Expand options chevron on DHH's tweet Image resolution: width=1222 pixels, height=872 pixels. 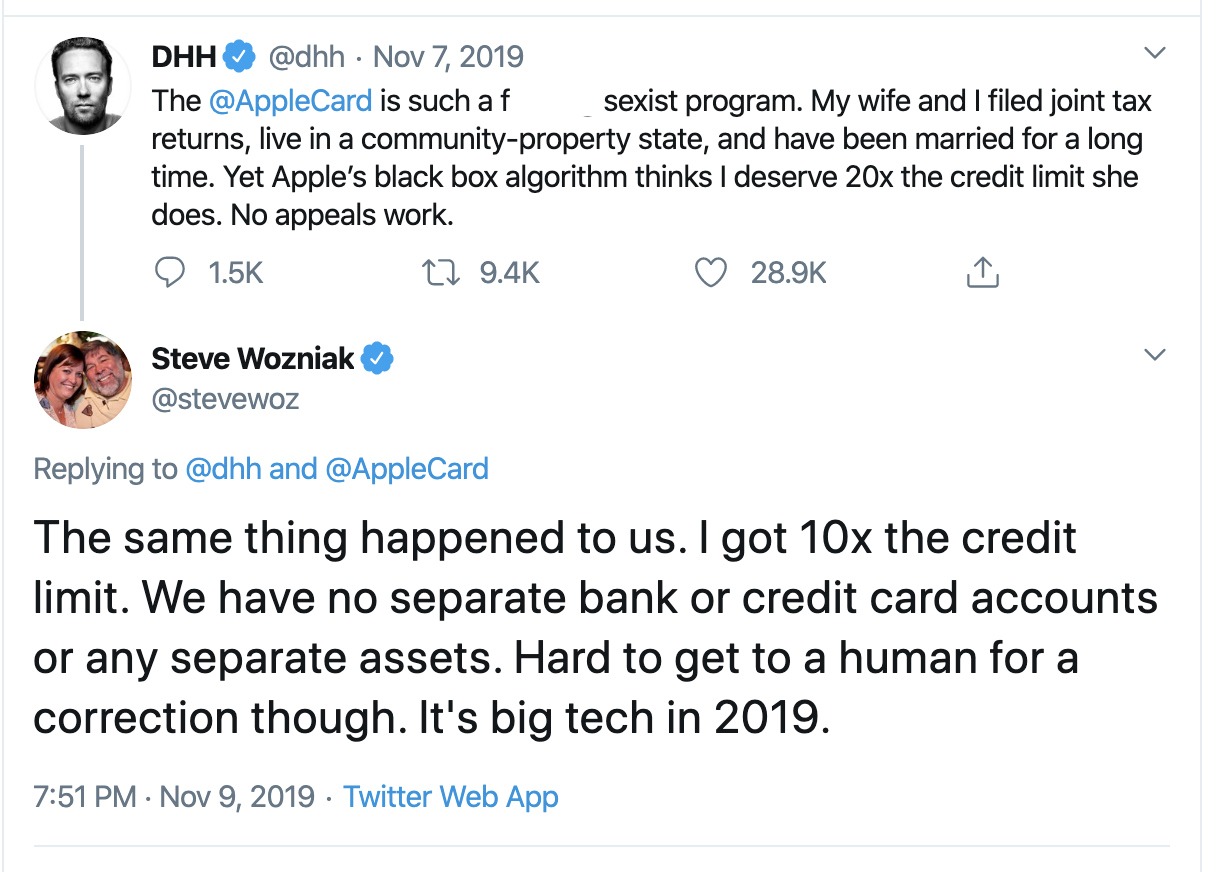click(1155, 53)
